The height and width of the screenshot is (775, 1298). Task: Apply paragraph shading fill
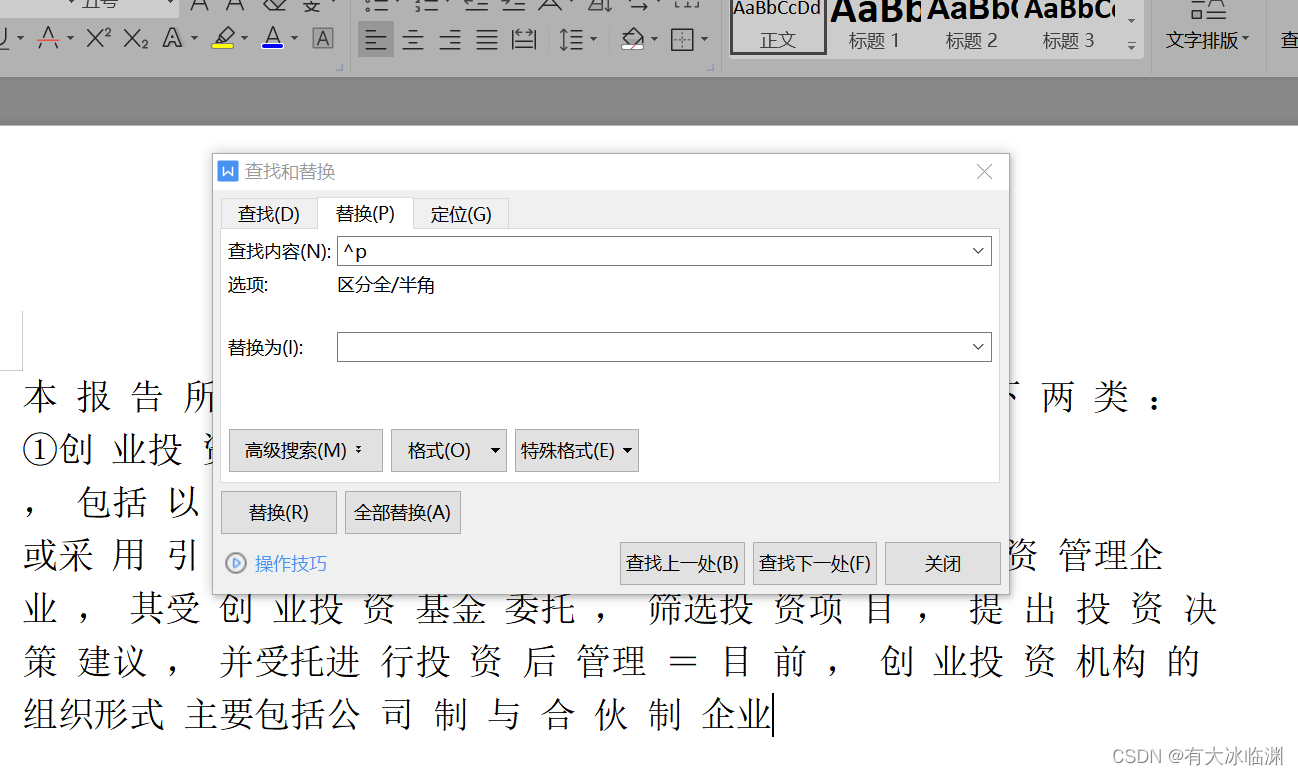click(632, 40)
